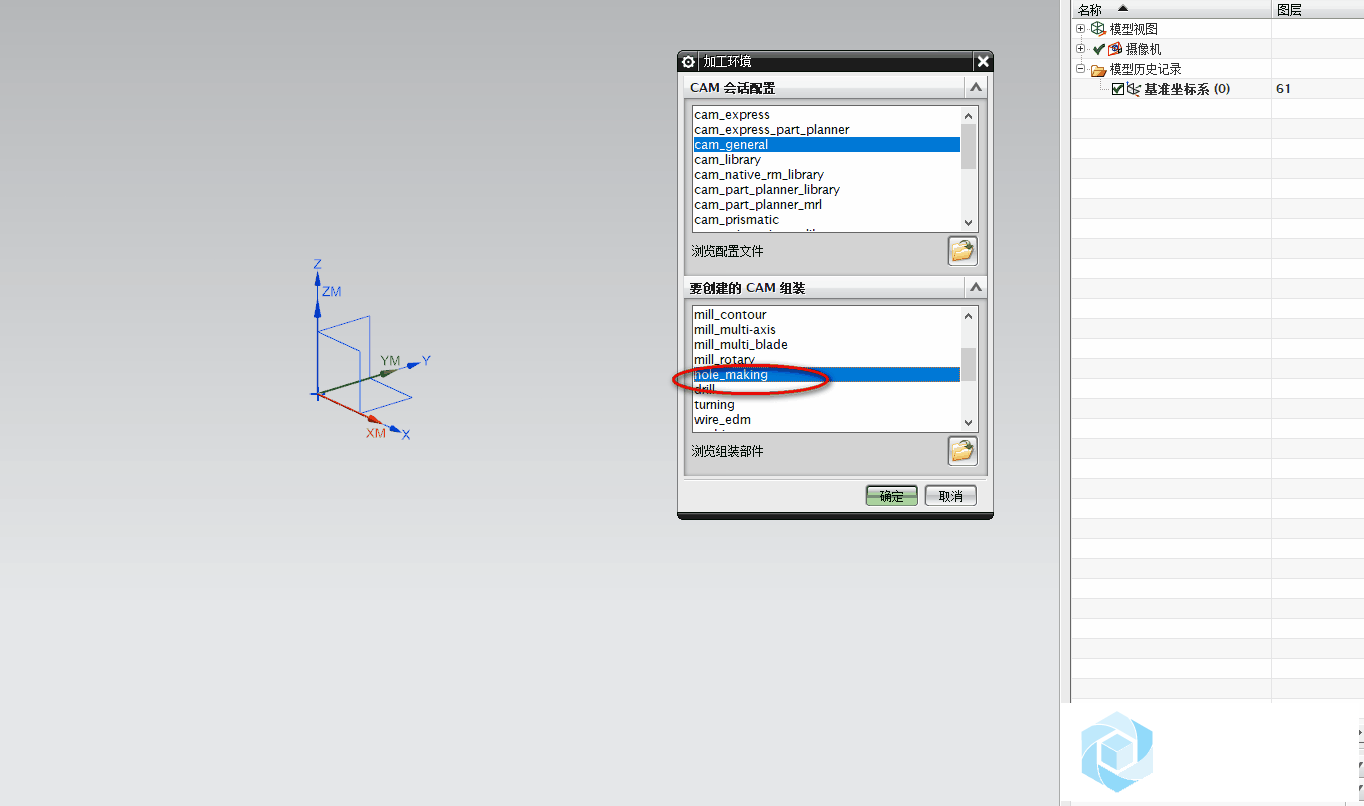The width and height of the screenshot is (1364, 806).
Task: Click the up arrow of the CAM 会话配置 list scrollbar
Action: pos(968,116)
